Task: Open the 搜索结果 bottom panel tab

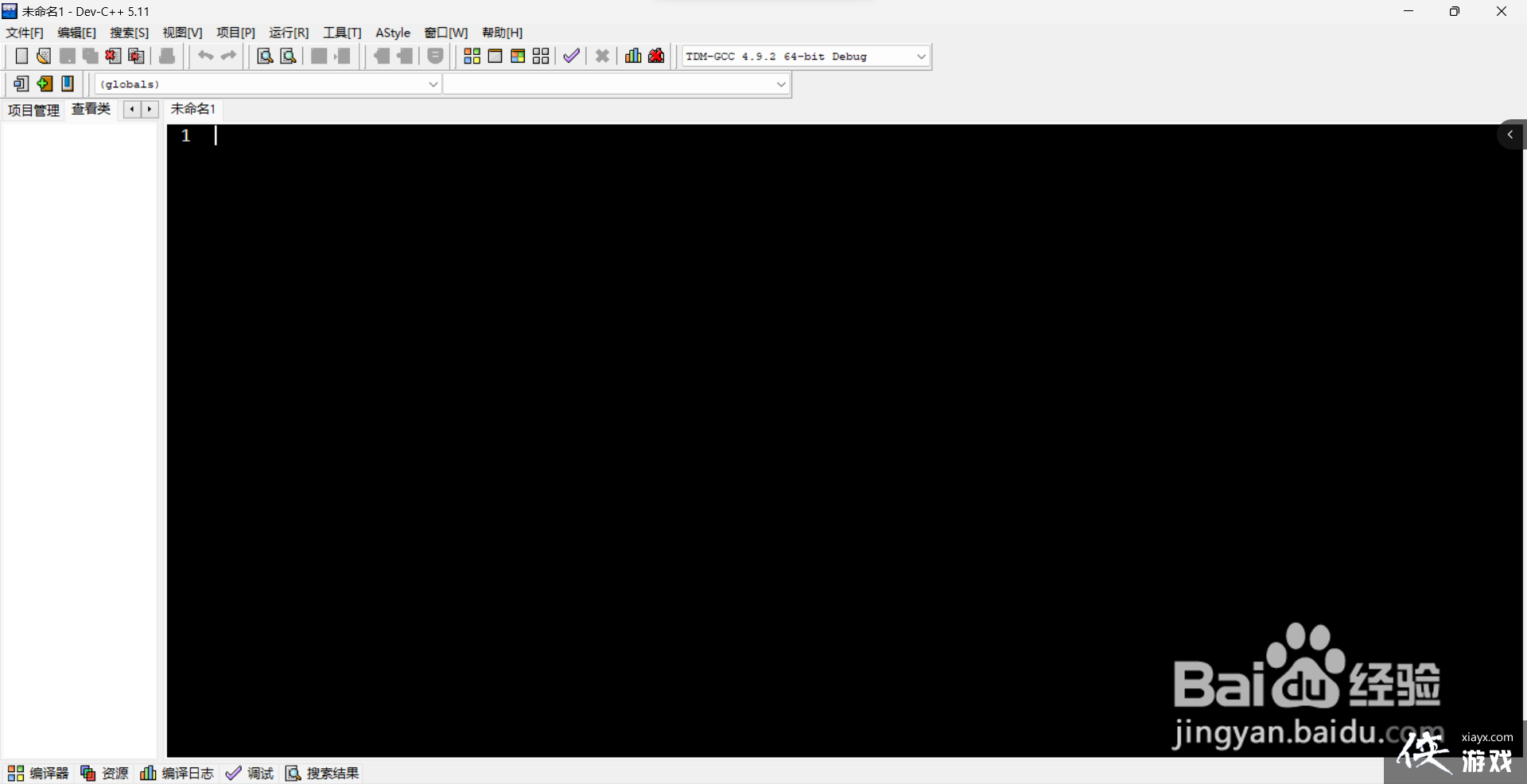Action: [322, 773]
